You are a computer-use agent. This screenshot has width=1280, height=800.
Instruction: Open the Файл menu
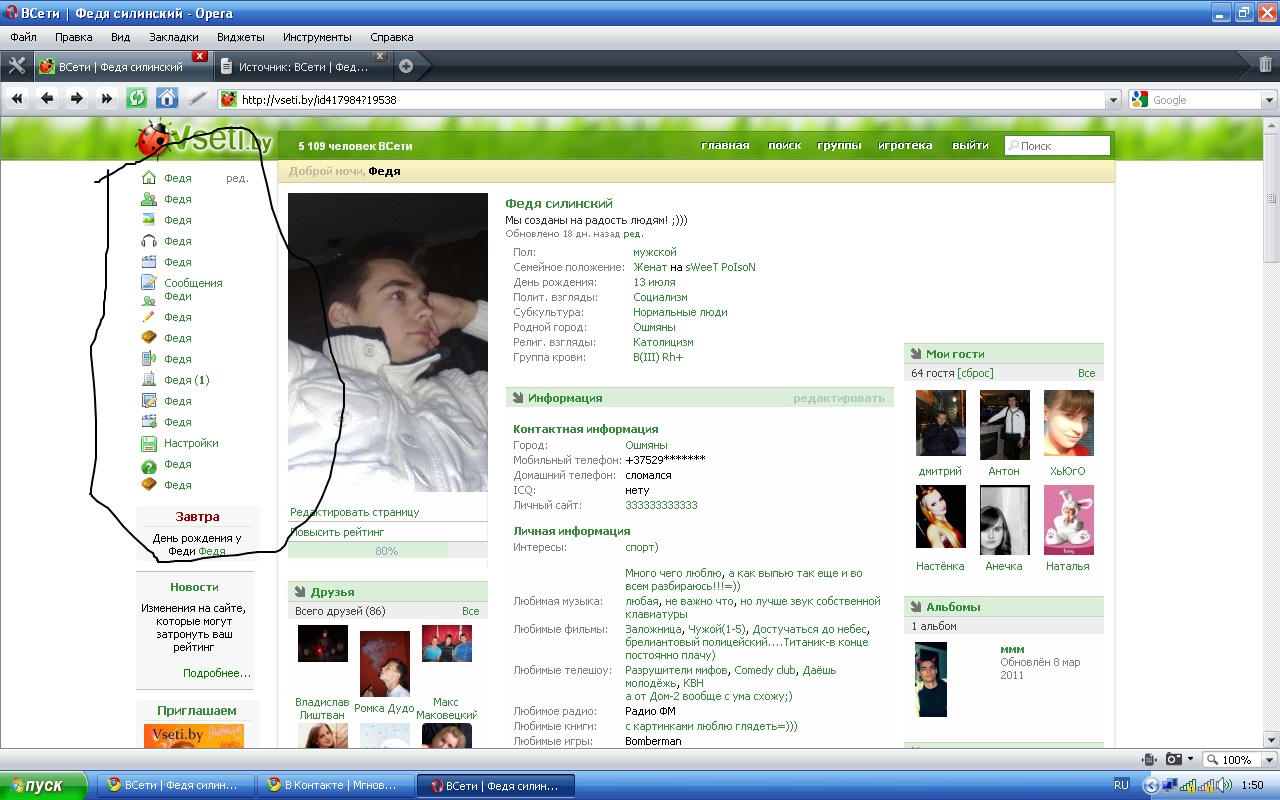coord(23,37)
